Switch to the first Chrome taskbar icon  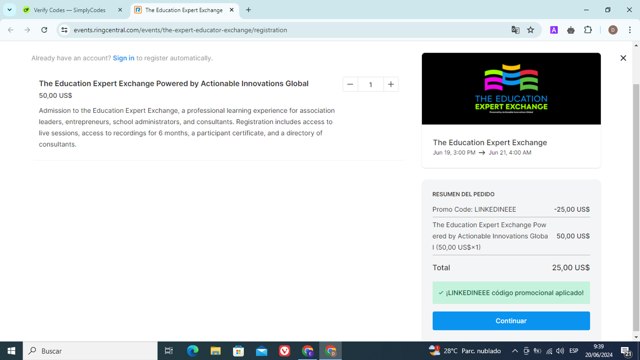[x=307, y=351]
